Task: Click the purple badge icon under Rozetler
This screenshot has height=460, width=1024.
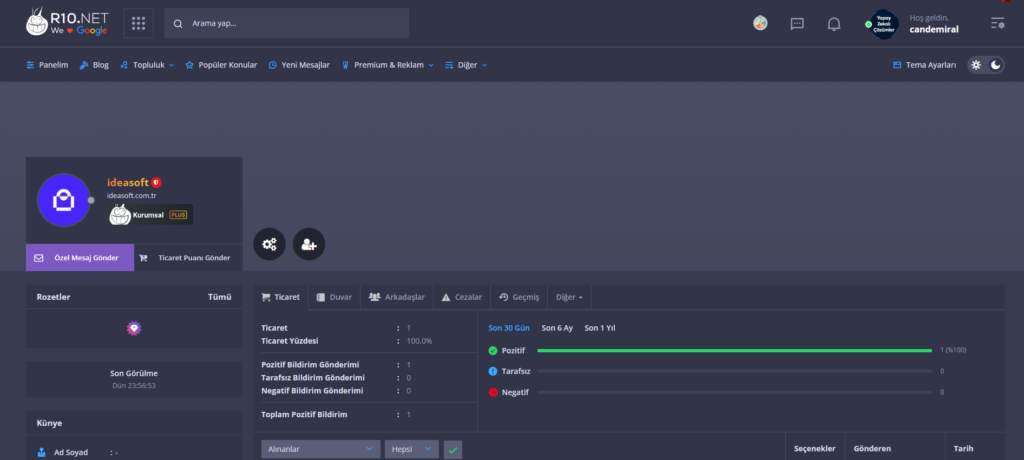Action: coord(133,328)
